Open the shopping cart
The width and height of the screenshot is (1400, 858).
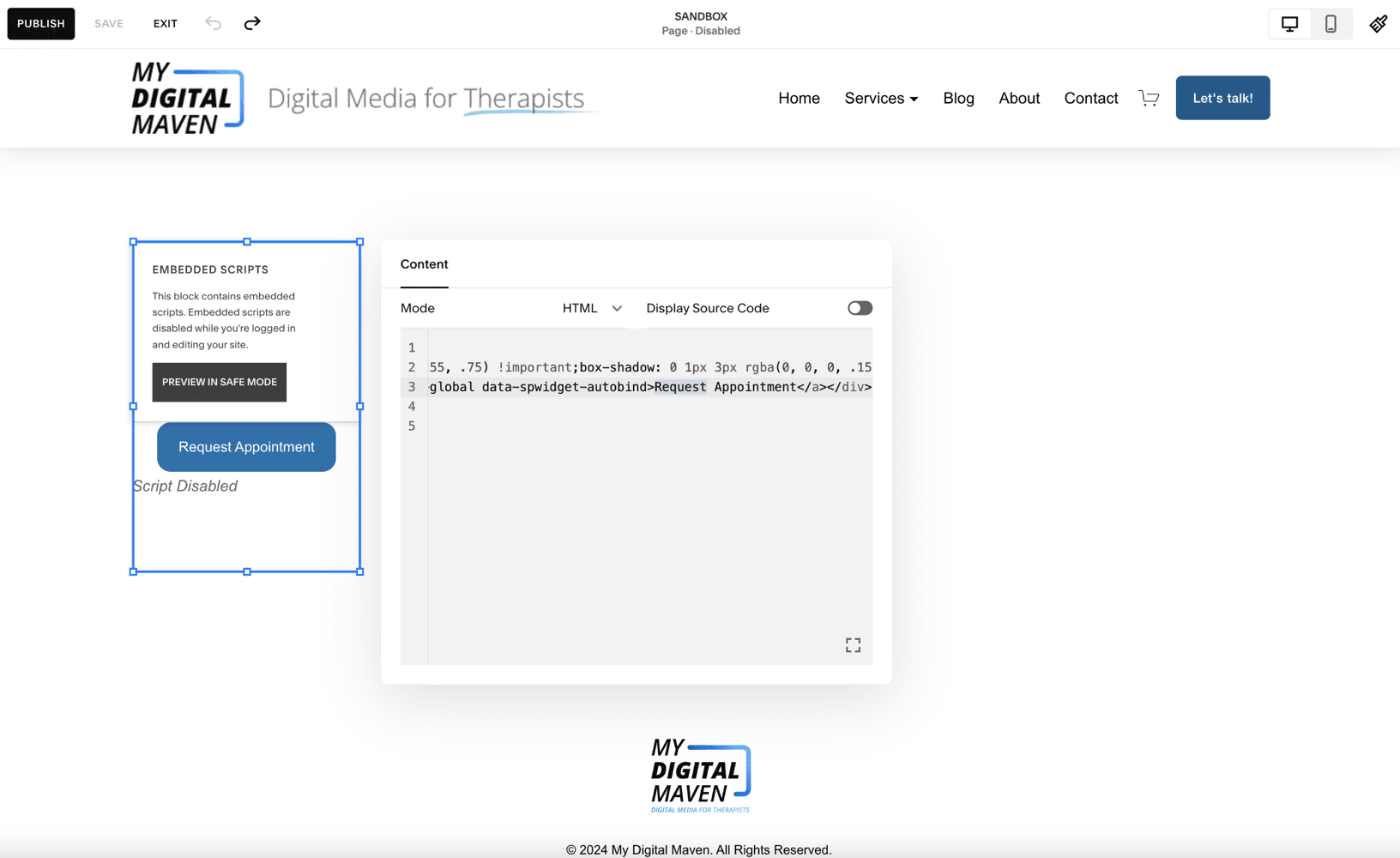[x=1149, y=98]
